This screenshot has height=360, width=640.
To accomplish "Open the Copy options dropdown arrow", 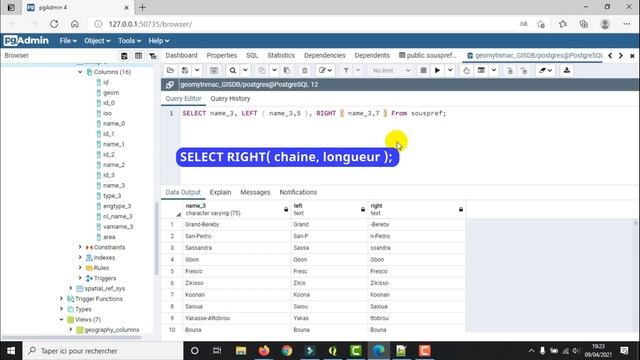I will tap(274, 70).
